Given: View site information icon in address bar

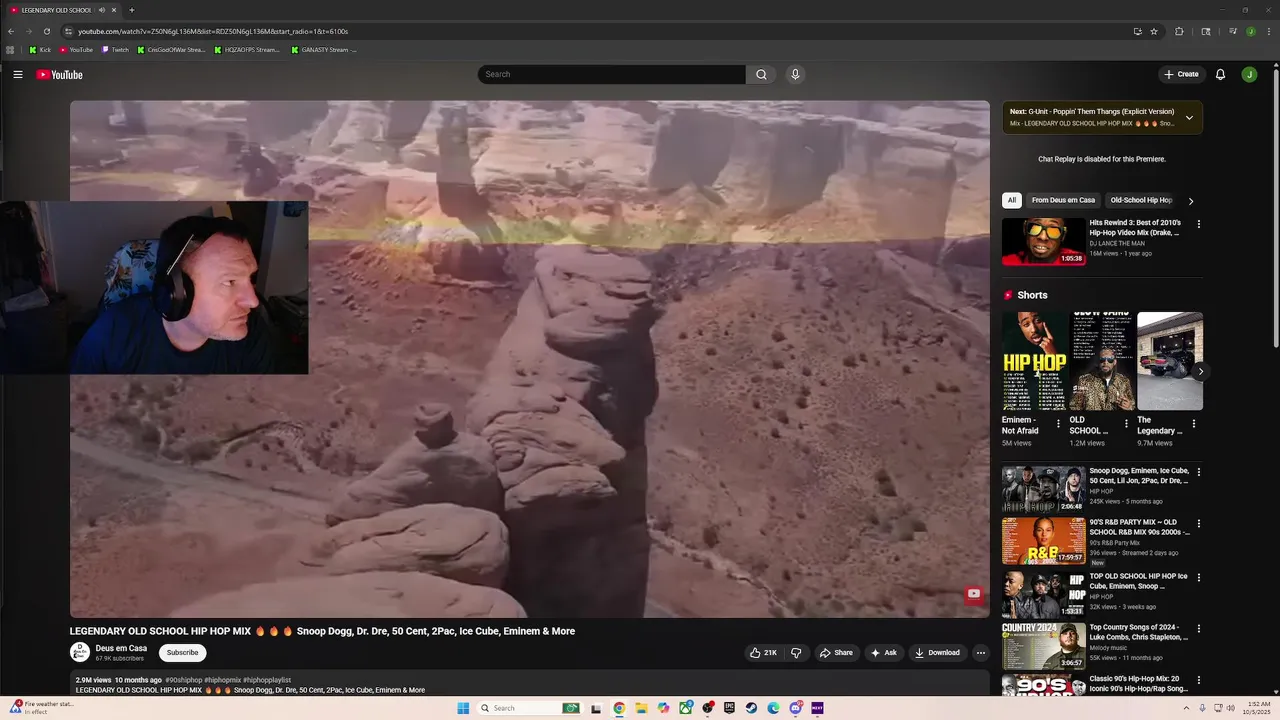Looking at the screenshot, I should tap(68, 31).
